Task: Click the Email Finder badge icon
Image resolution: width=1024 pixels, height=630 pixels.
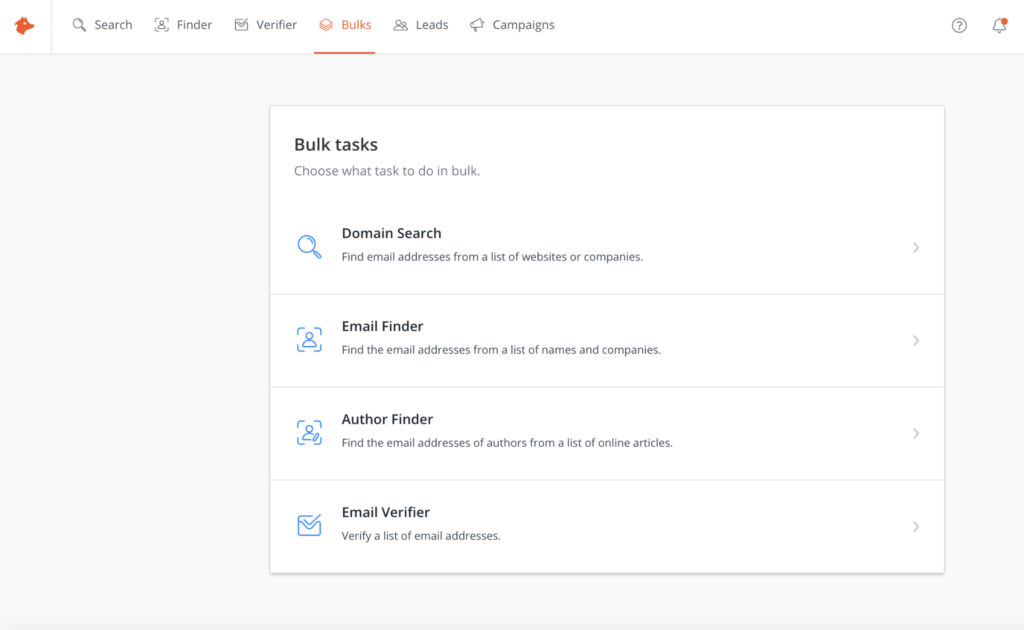Action: coord(309,338)
